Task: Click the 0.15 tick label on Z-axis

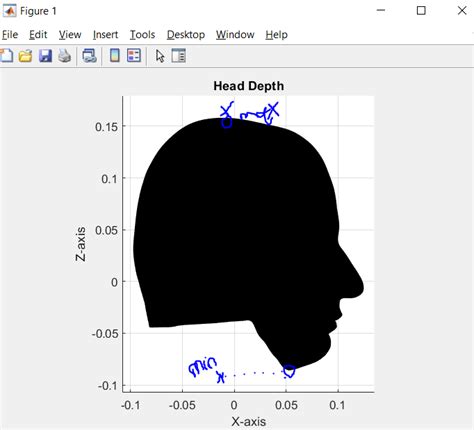Action: click(106, 127)
